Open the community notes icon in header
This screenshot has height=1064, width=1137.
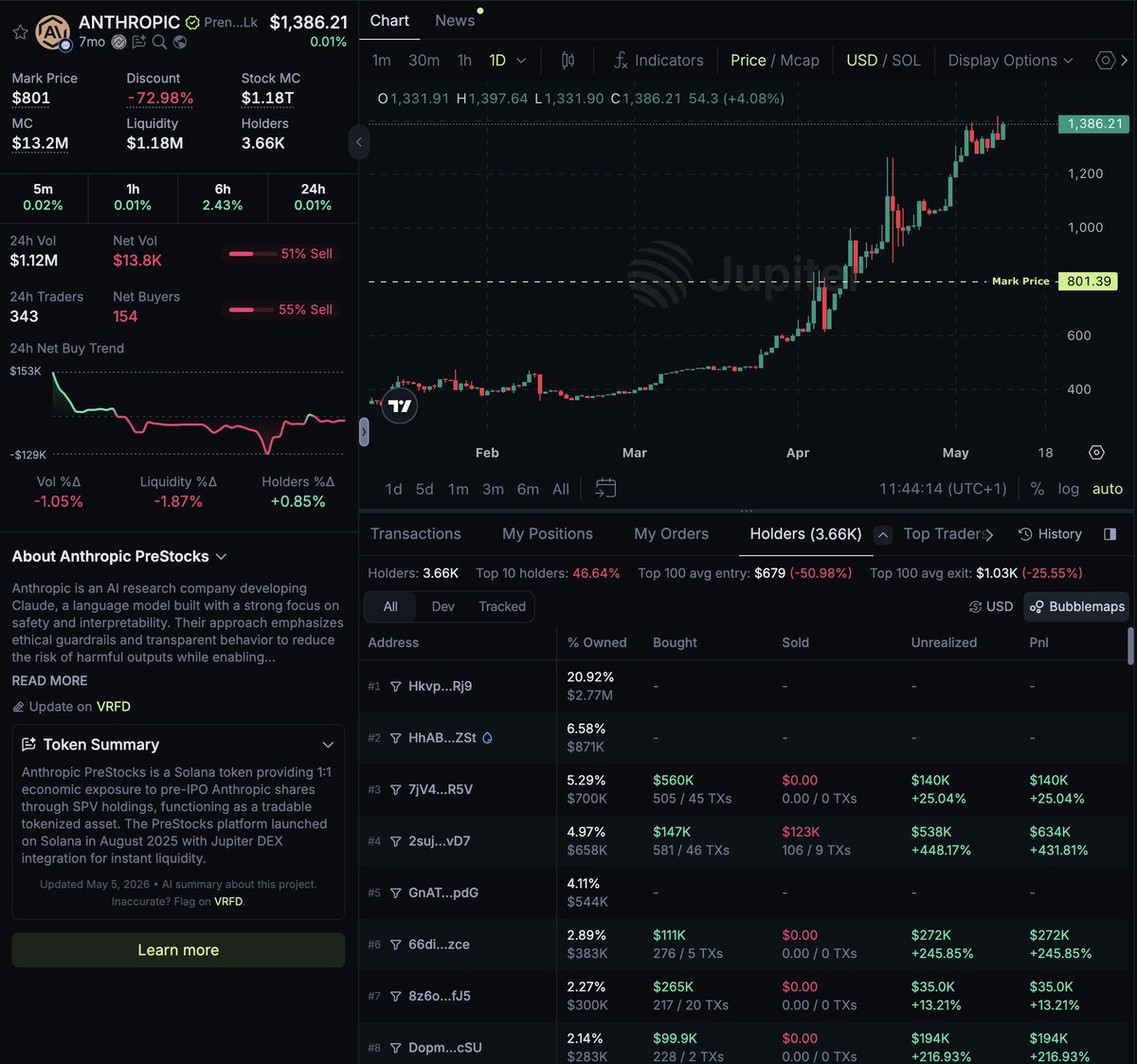tap(139, 42)
